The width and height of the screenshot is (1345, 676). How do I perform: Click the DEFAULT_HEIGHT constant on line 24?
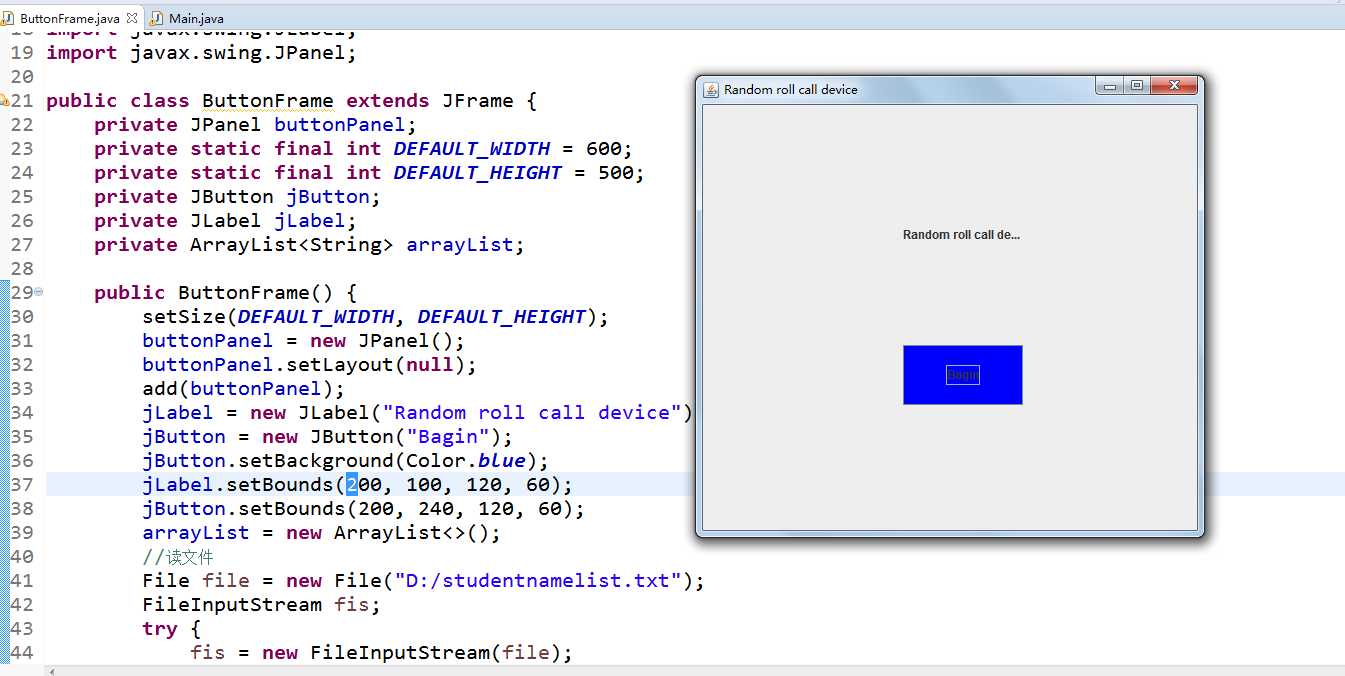(x=477, y=172)
